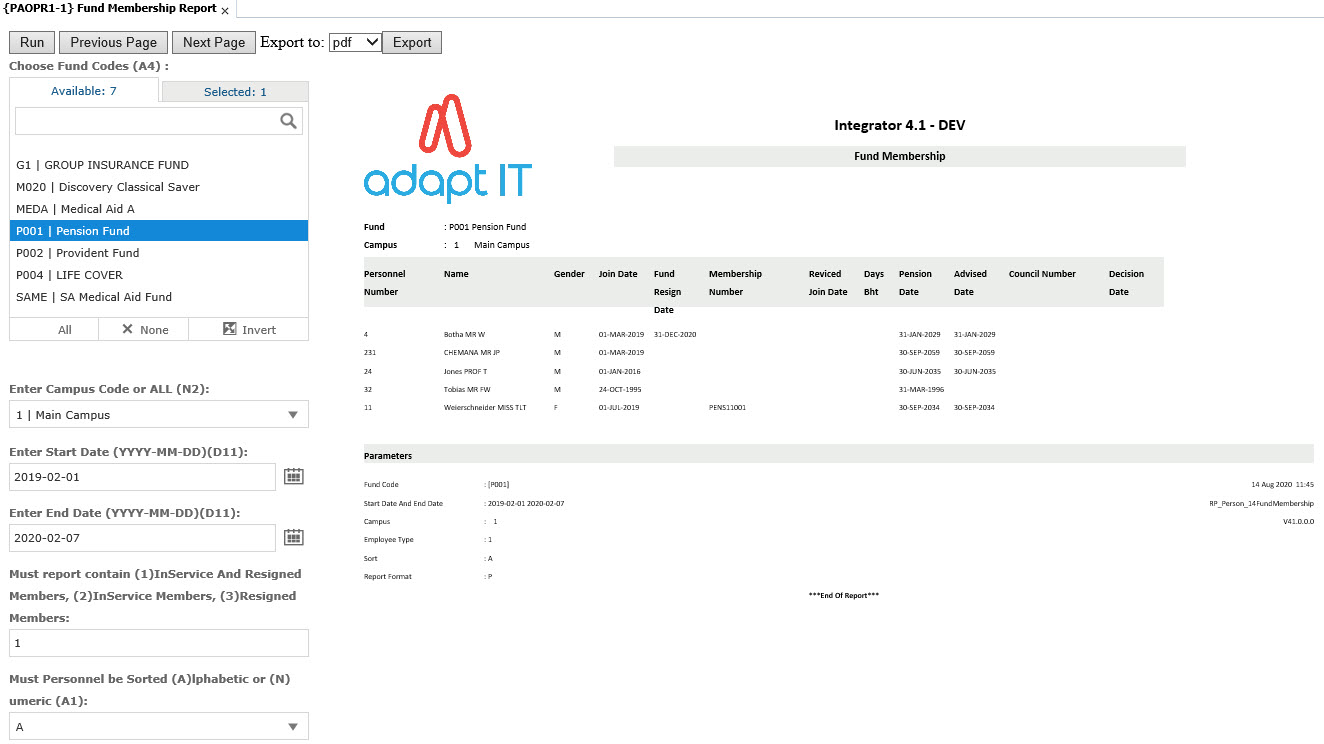Choose MEDA Medical Aid A fund
The image size is (1324, 744).
[x=75, y=209]
